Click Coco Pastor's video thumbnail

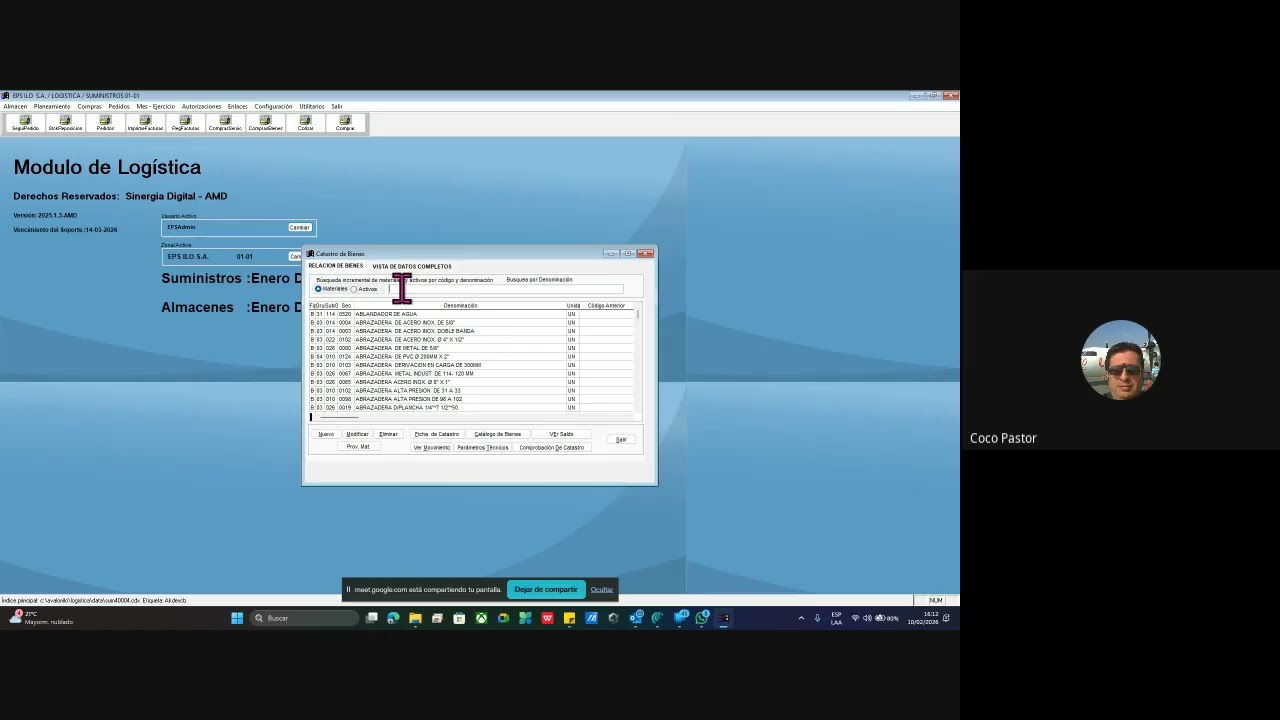[x=1121, y=360]
